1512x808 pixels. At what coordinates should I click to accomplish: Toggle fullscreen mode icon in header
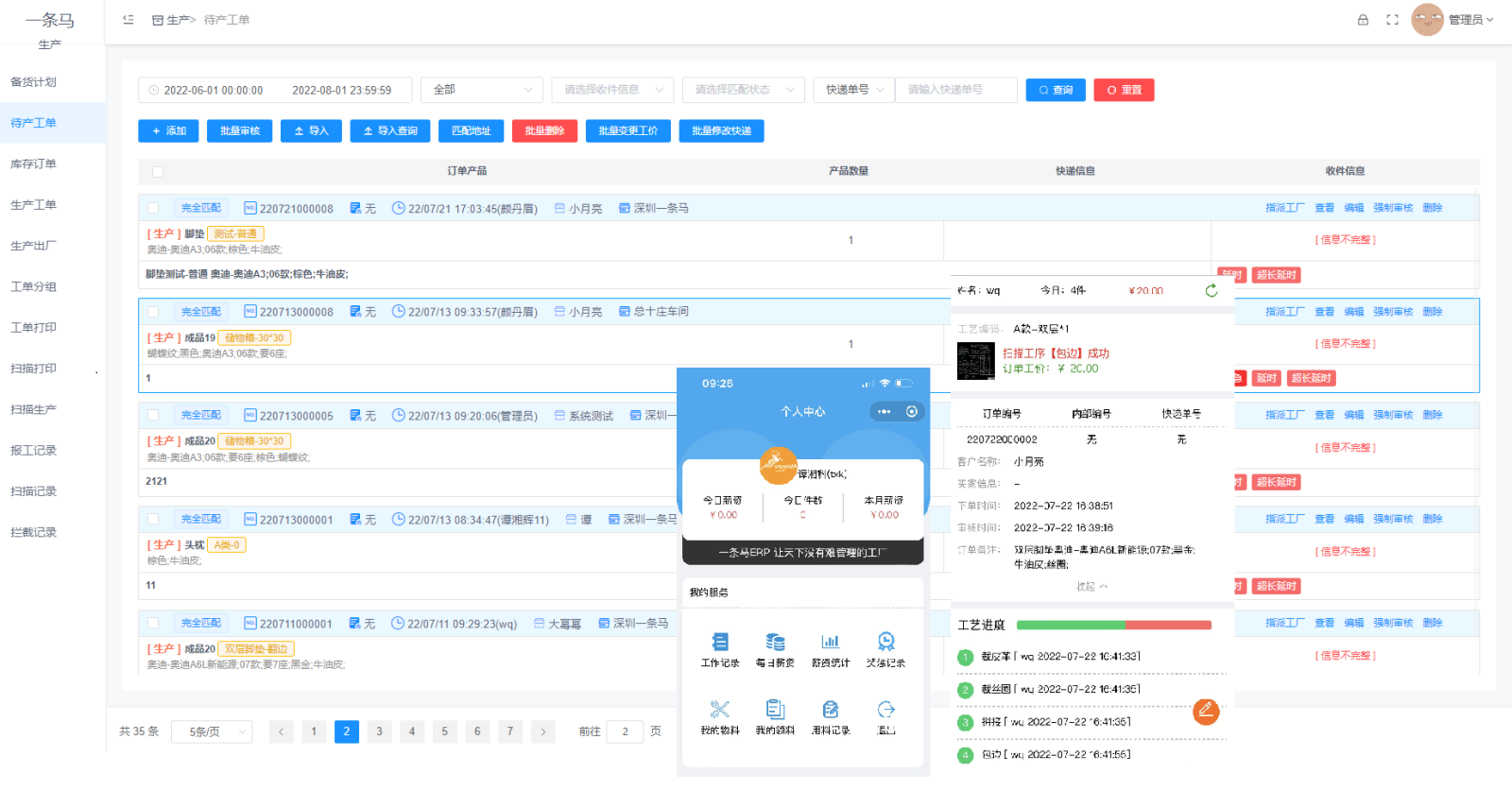pos(1392,19)
